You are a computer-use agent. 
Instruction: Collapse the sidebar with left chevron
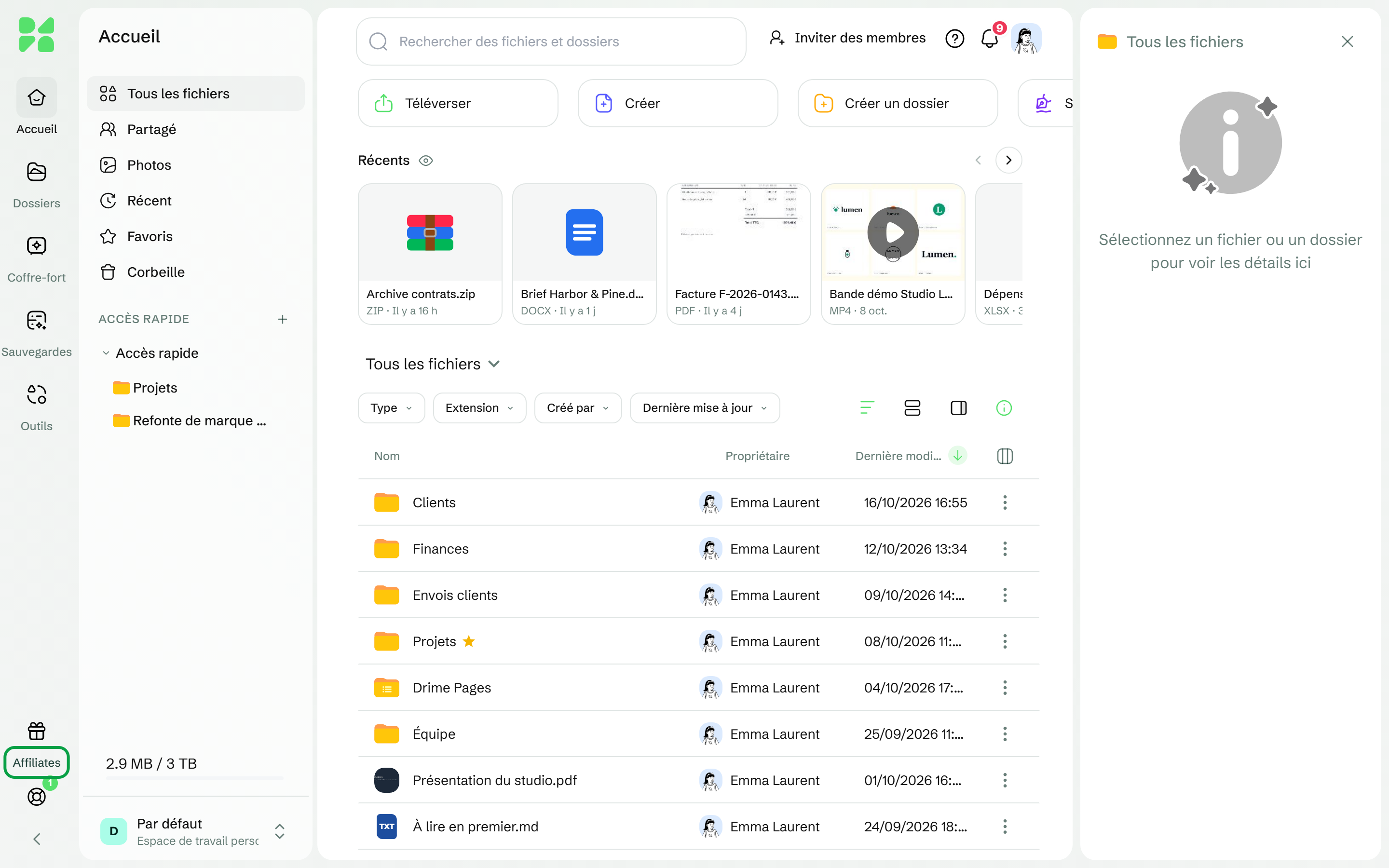pyautogui.click(x=36, y=839)
